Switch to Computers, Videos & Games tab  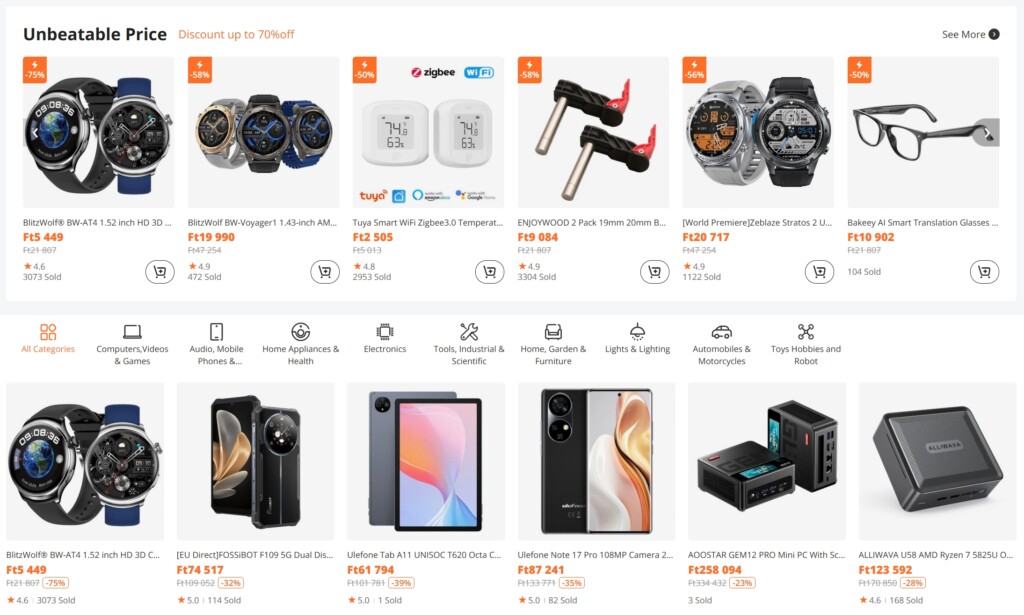(132, 343)
